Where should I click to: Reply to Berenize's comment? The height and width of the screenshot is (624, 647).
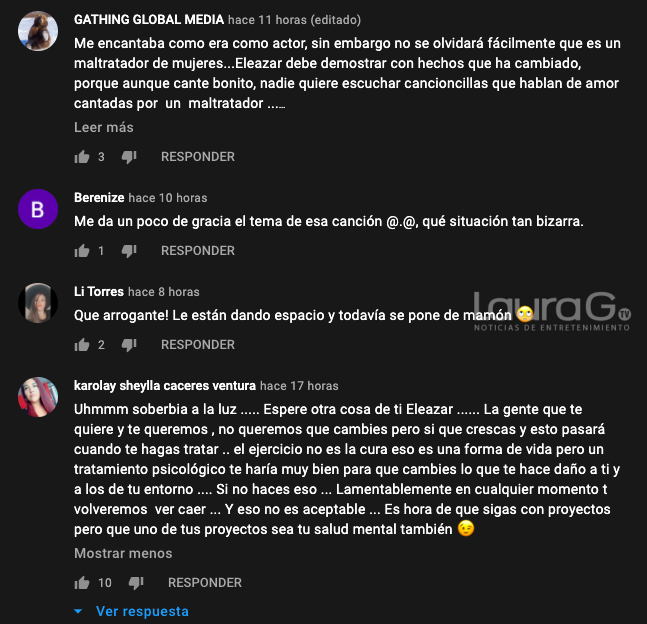click(198, 251)
